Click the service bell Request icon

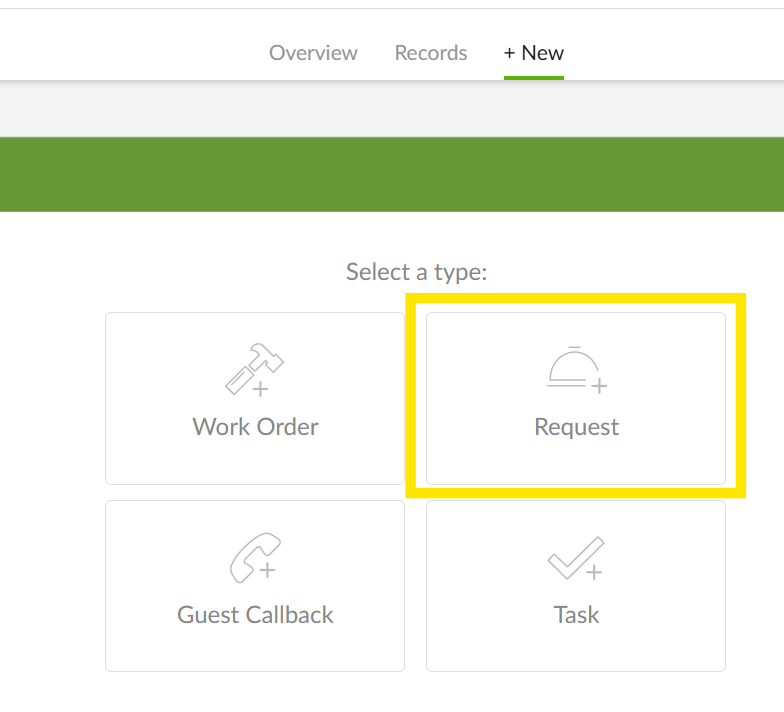570,366
